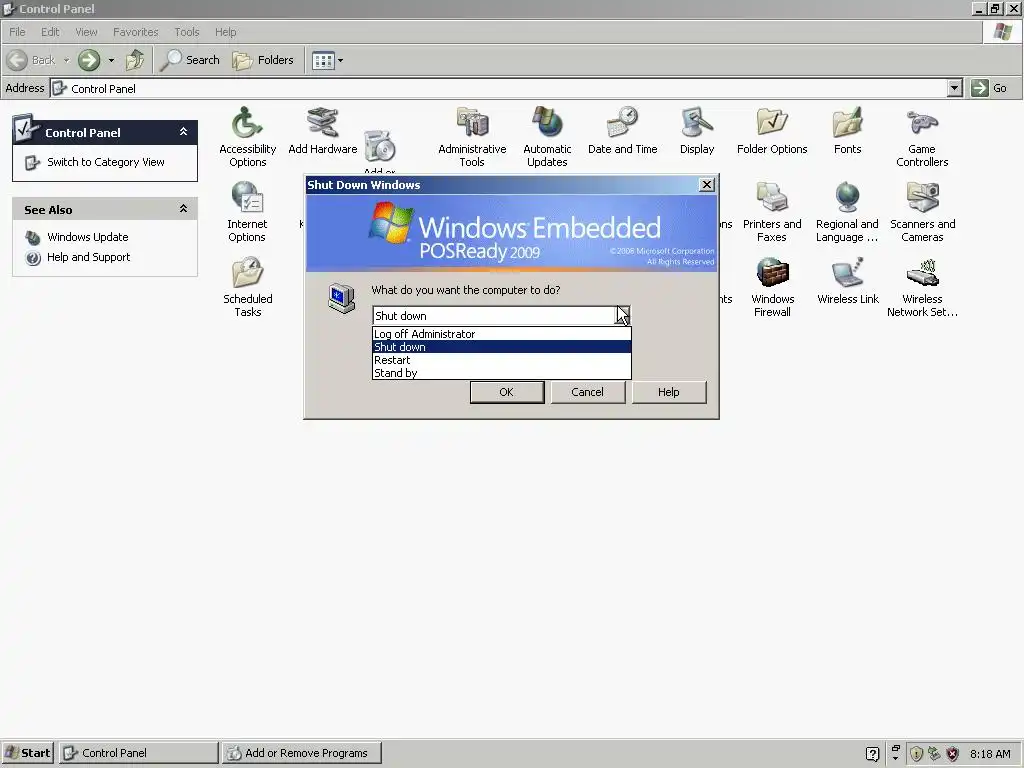
Task: Open Add Hardware icon
Action: 323,131
